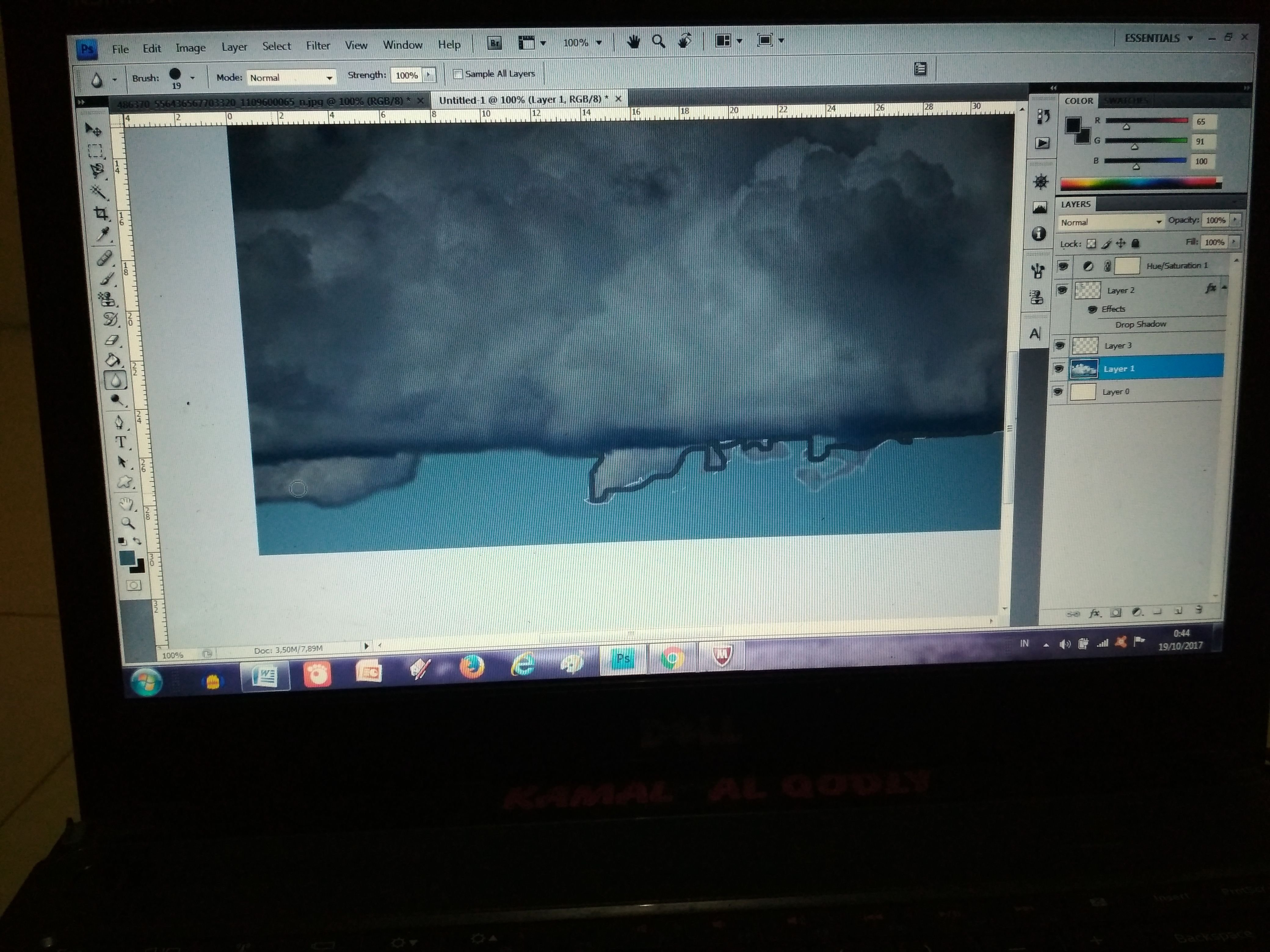
Task: Open the Filter menu
Action: (x=317, y=46)
